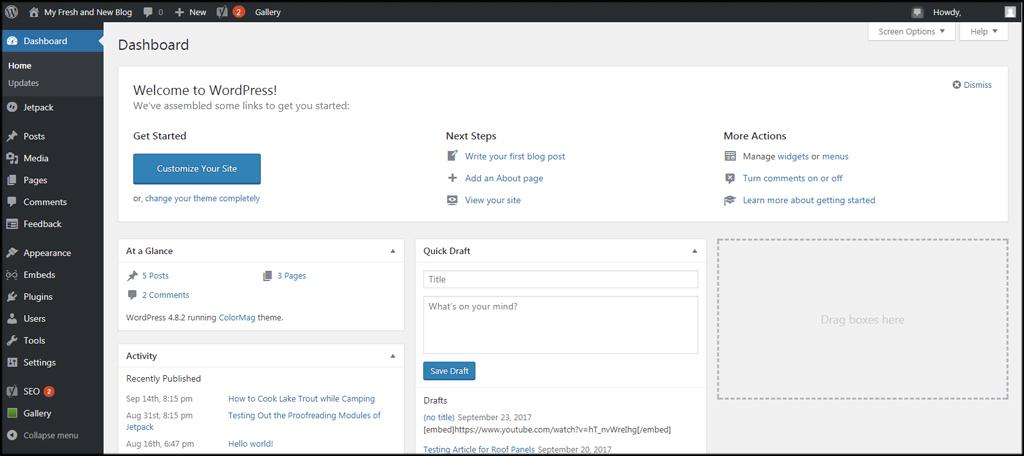This screenshot has height=456, width=1024.
Task: Open the Updates submenu item
Action: (x=23, y=83)
